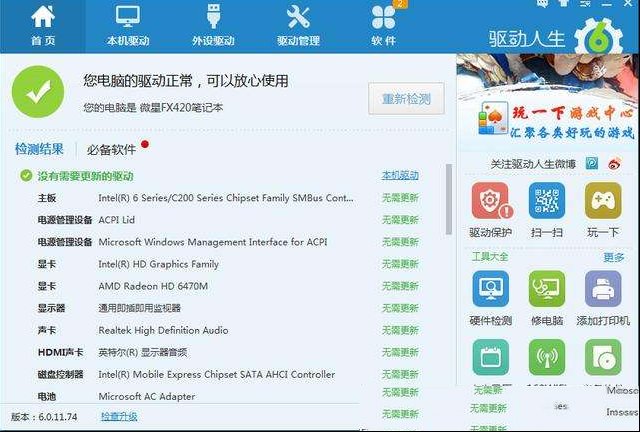Screen dimensions: 640x432
Task: Switch to the 外设驱动 tab
Action: click(213, 26)
